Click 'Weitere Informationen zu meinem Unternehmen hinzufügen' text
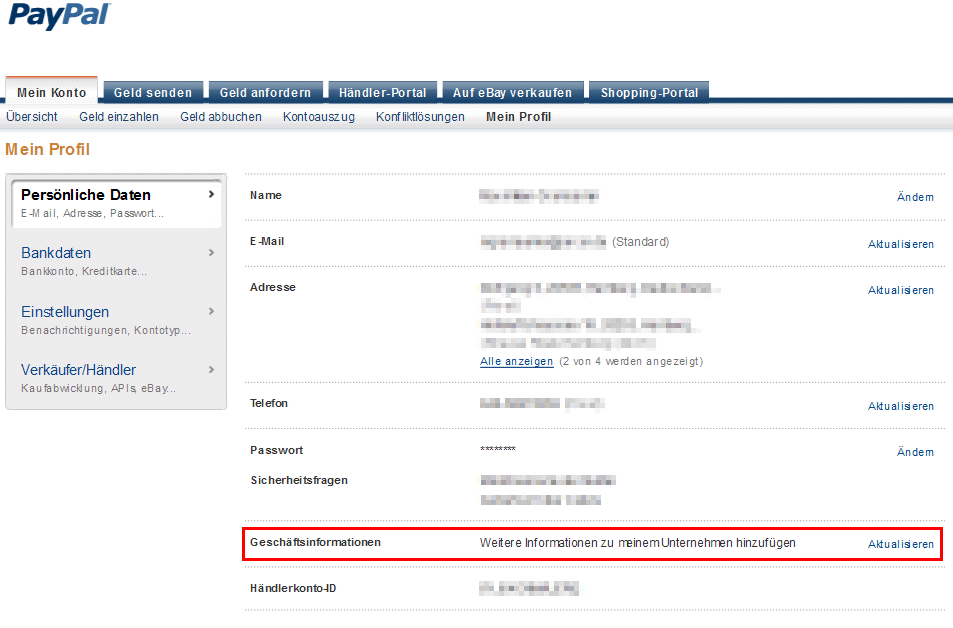 pos(638,543)
